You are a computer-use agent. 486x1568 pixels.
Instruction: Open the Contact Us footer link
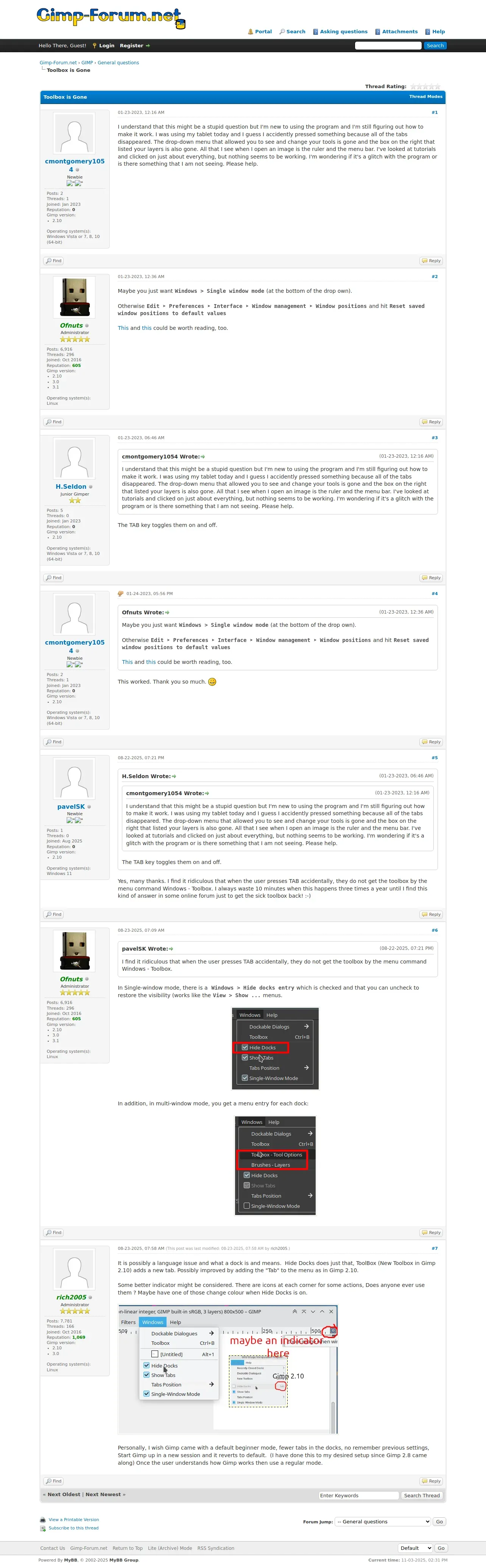click(x=52, y=1549)
